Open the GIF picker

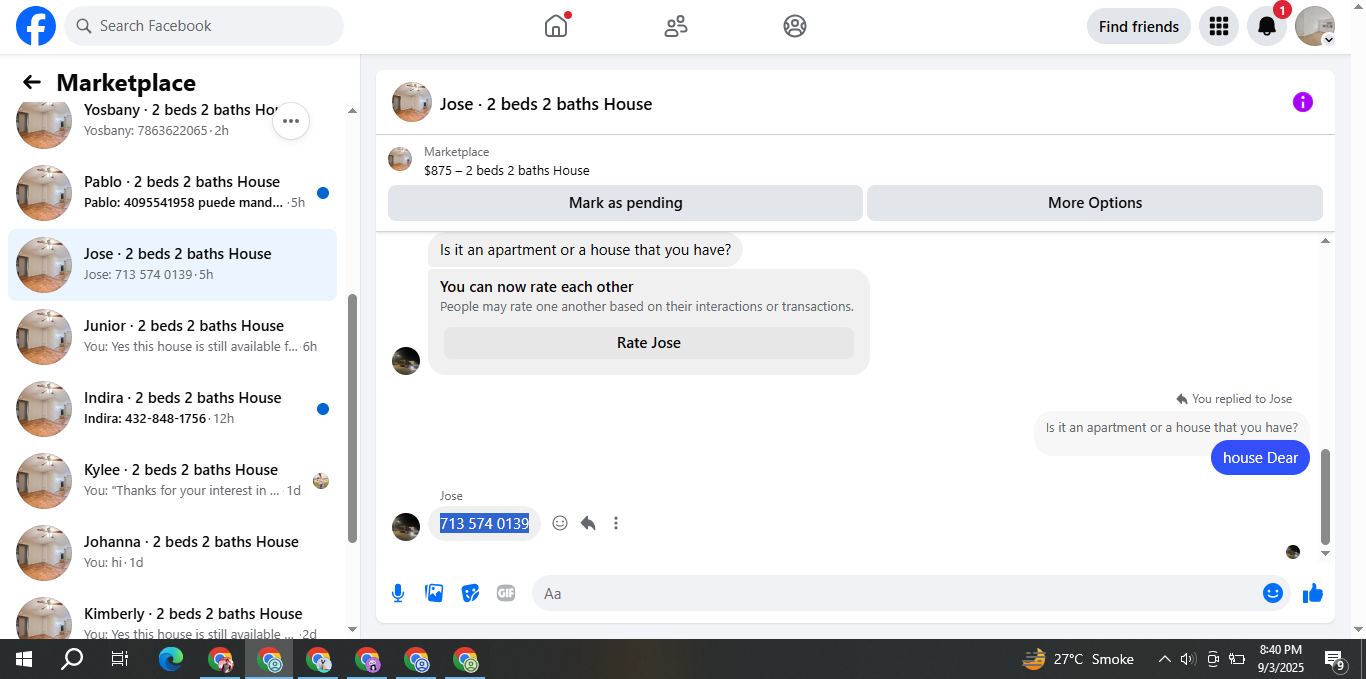click(506, 593)
